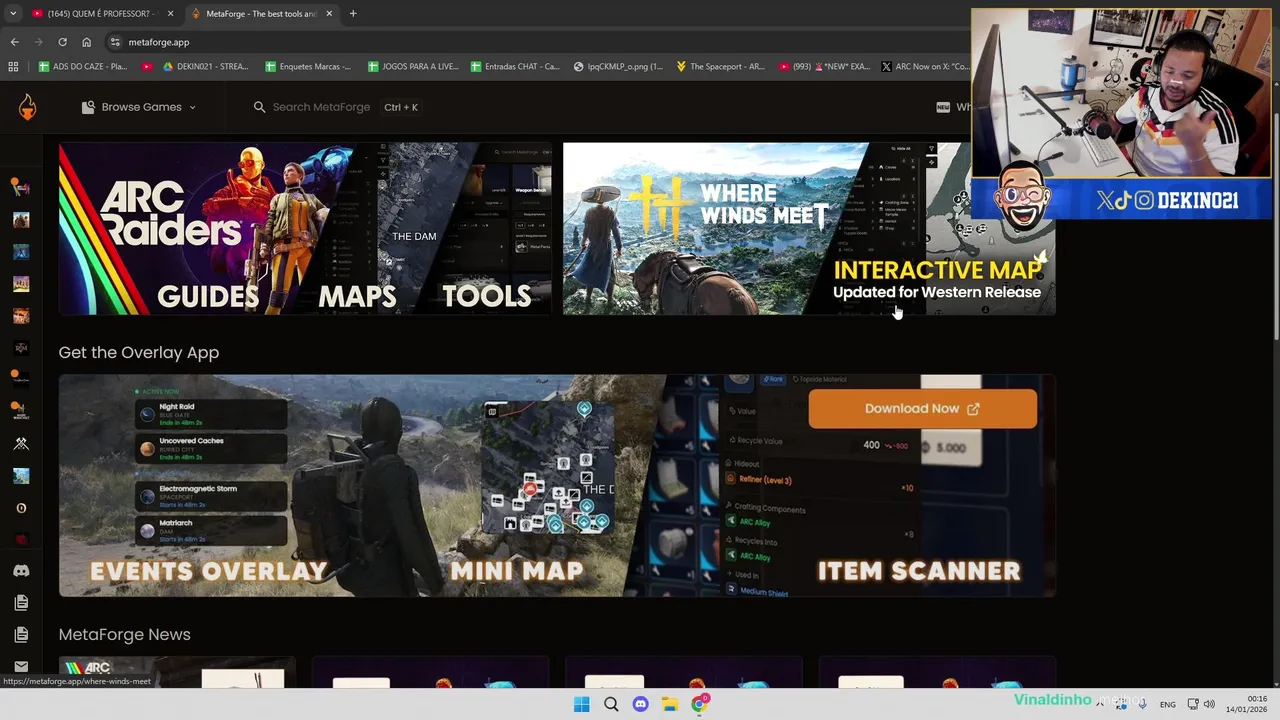Click the MetaForge flame logo

tap(27, 107)
